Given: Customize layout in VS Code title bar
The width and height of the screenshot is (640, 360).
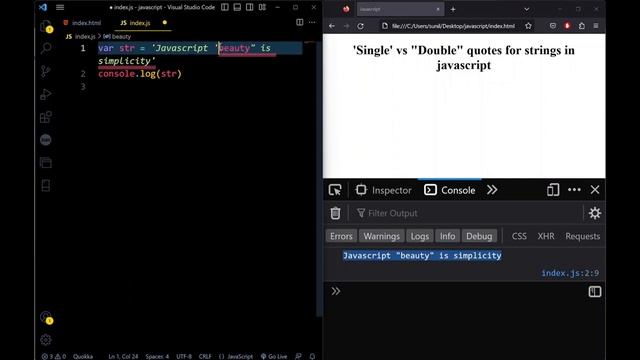Looking at the screenshot, I should [262, 7].
